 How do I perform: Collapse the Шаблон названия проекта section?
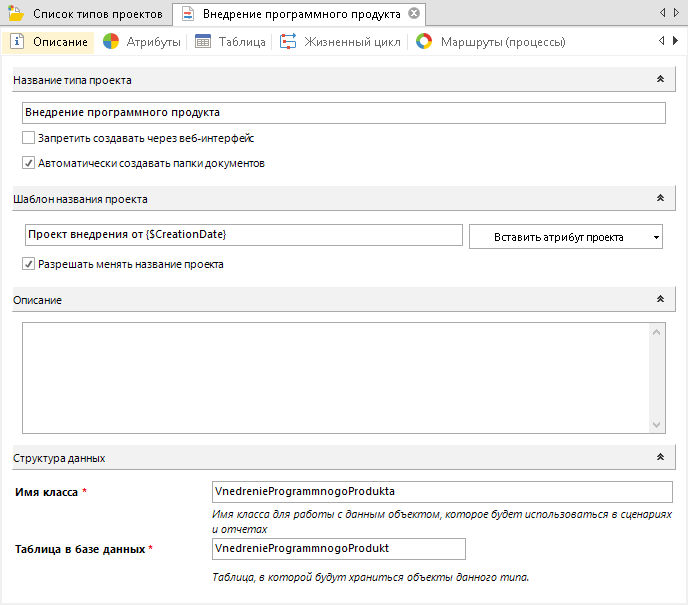pyautogui.click(x=659, y=199)
